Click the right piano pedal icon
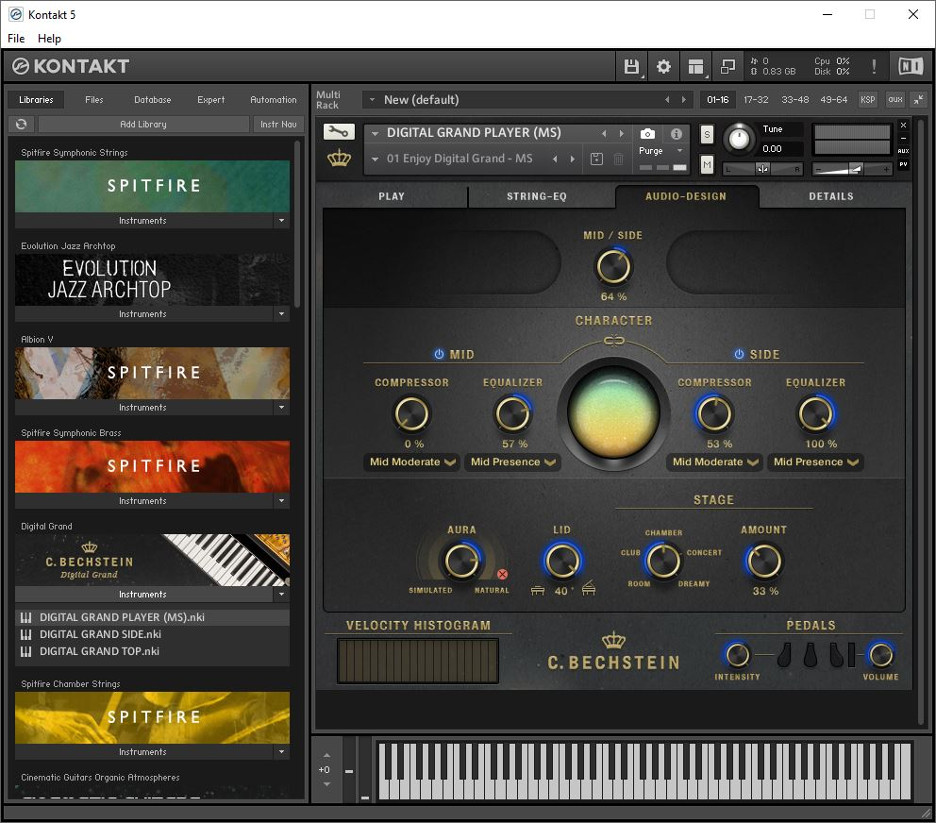The height and width of the screenshot is (823, 936). click(x=836, y=655)
